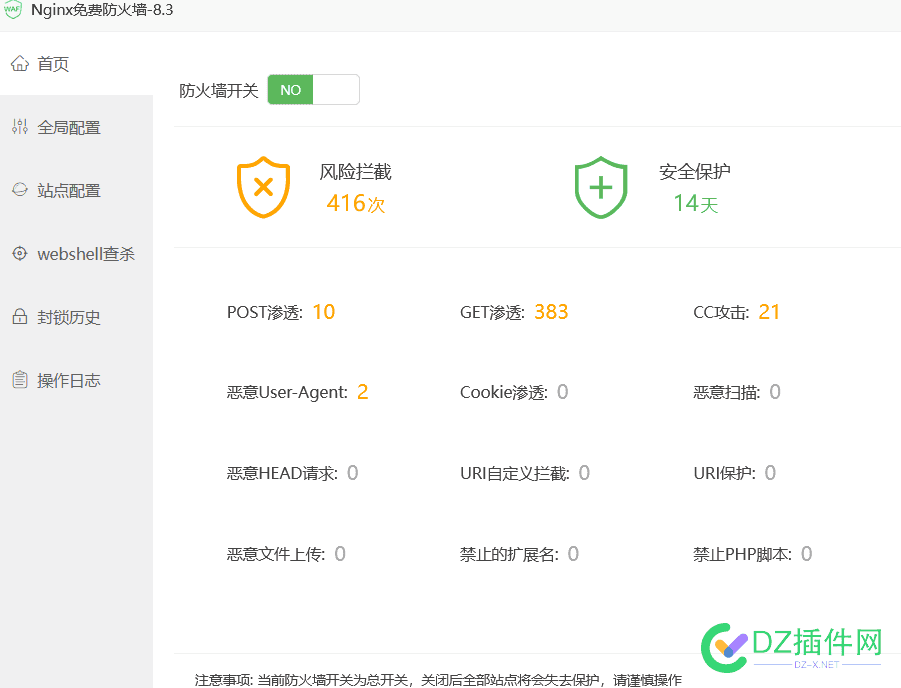901x688 pixels.
Task: Click the GET渗透 label
Action: point(492,313)
